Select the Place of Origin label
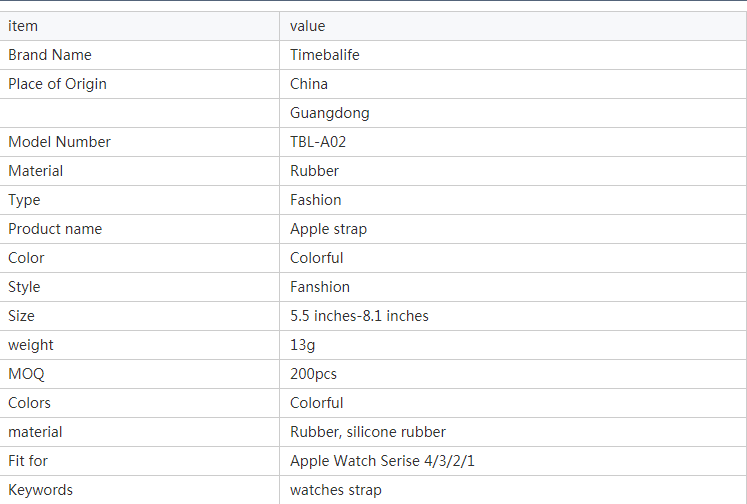 click(x=57, y=84)
